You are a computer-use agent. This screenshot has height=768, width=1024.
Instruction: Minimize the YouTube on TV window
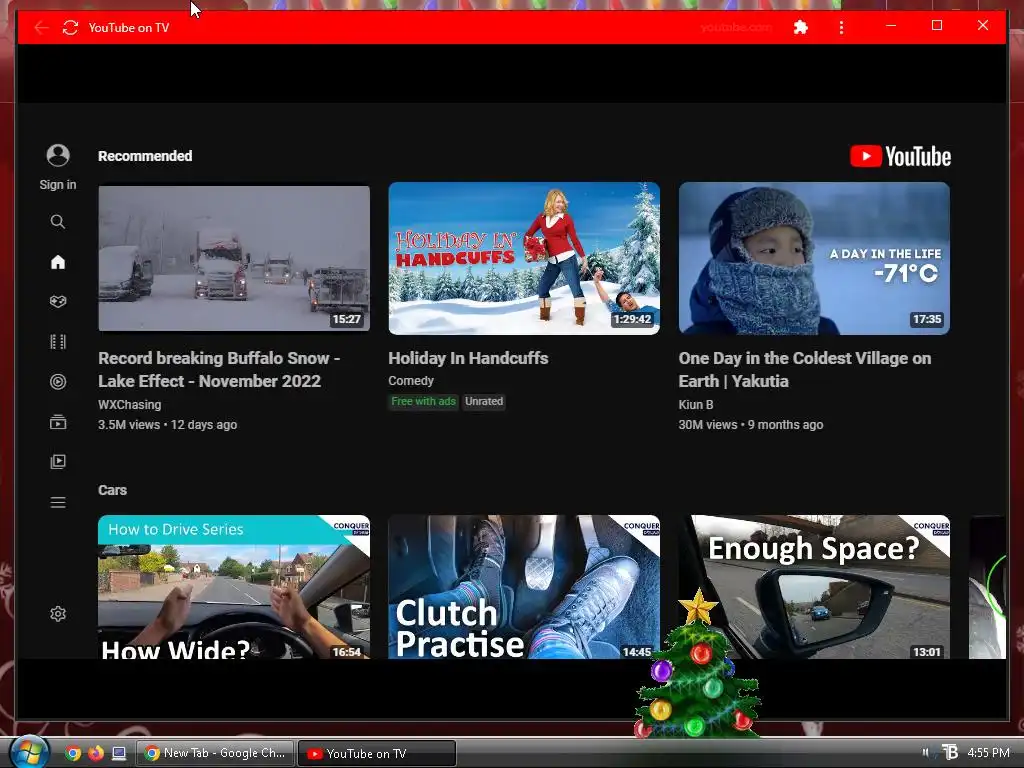(891, 25)
